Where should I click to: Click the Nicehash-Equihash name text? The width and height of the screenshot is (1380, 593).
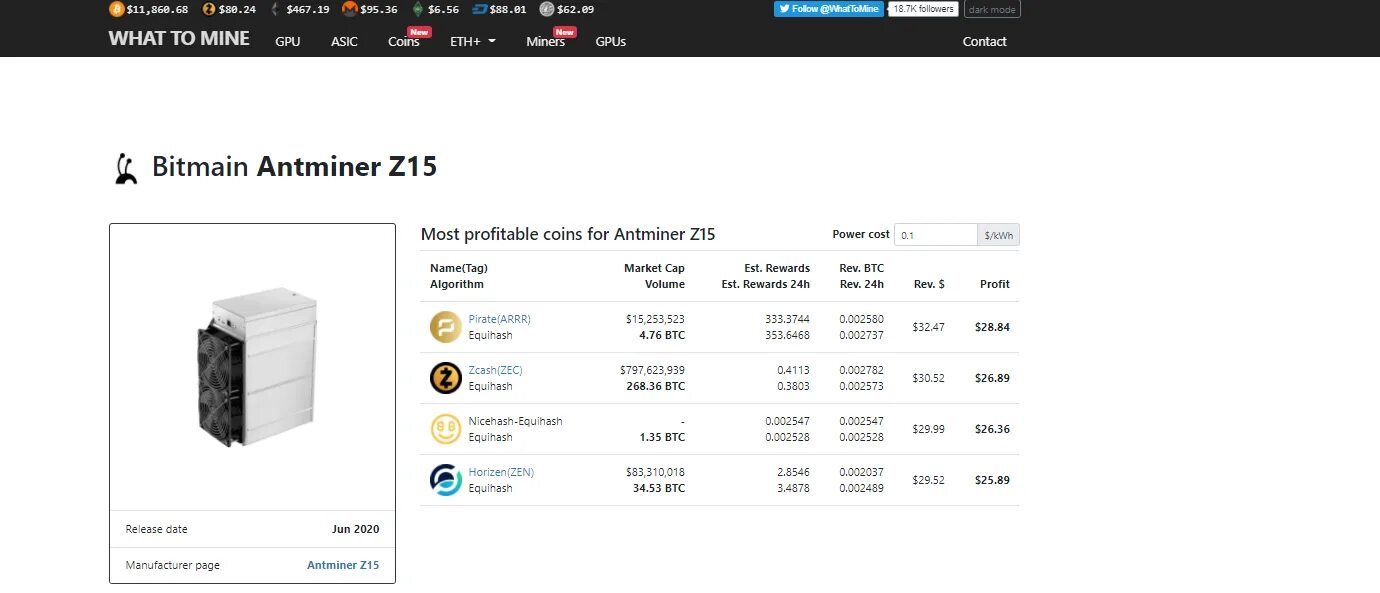pyautogui.click(x=515, y=421)
